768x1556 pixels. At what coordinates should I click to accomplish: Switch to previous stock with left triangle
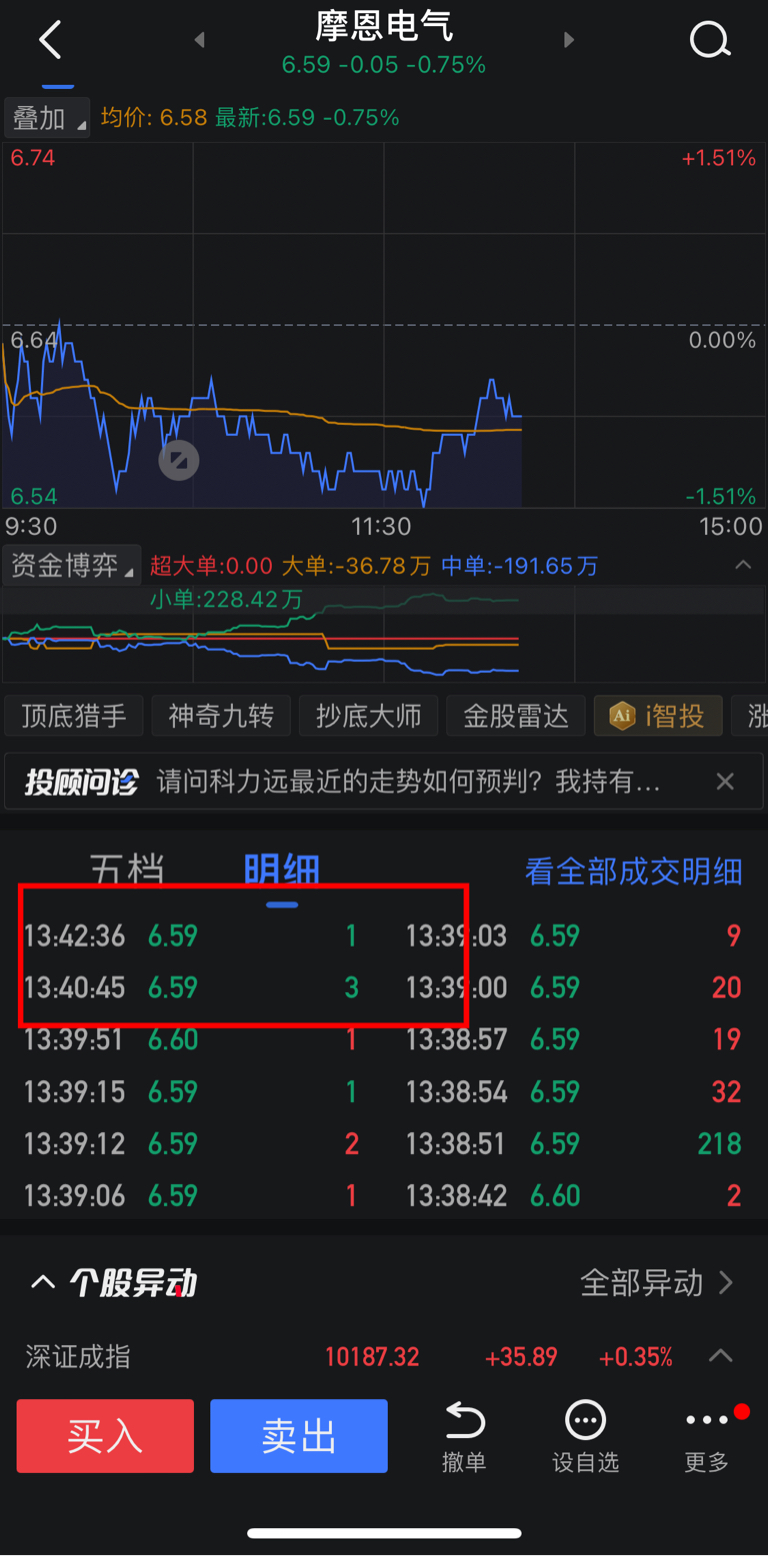point(199,40)
